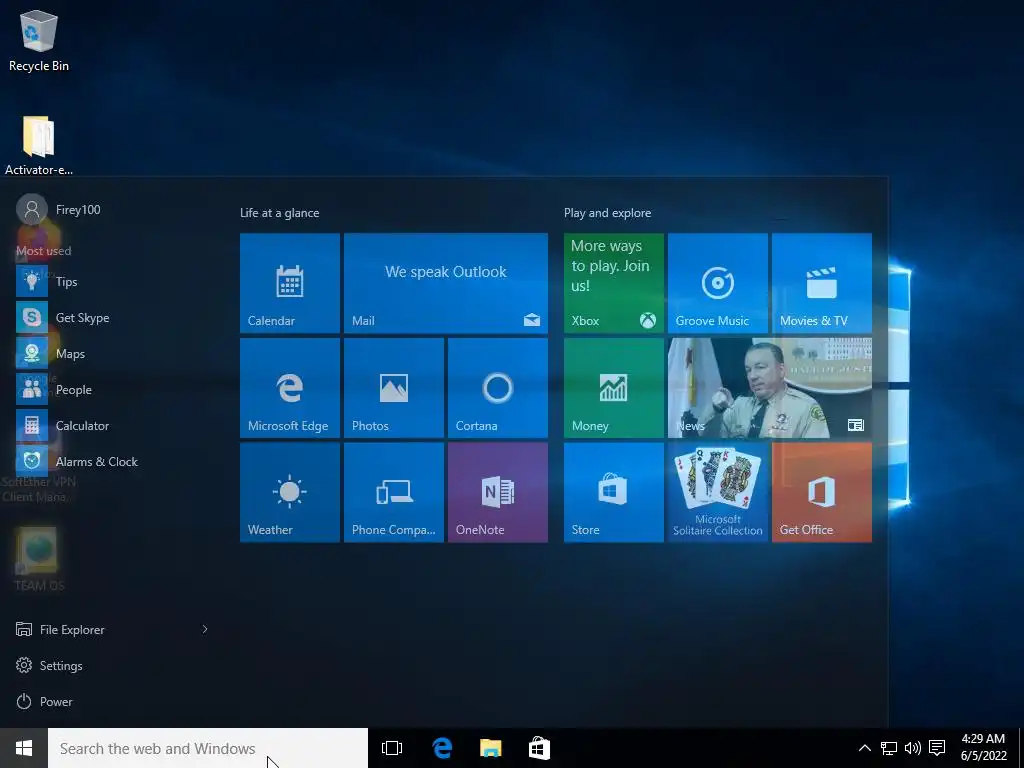Open Store from the taskbar
This screenshot has width=1024, height=768.
pyautogui.click(x=539, y=748)
